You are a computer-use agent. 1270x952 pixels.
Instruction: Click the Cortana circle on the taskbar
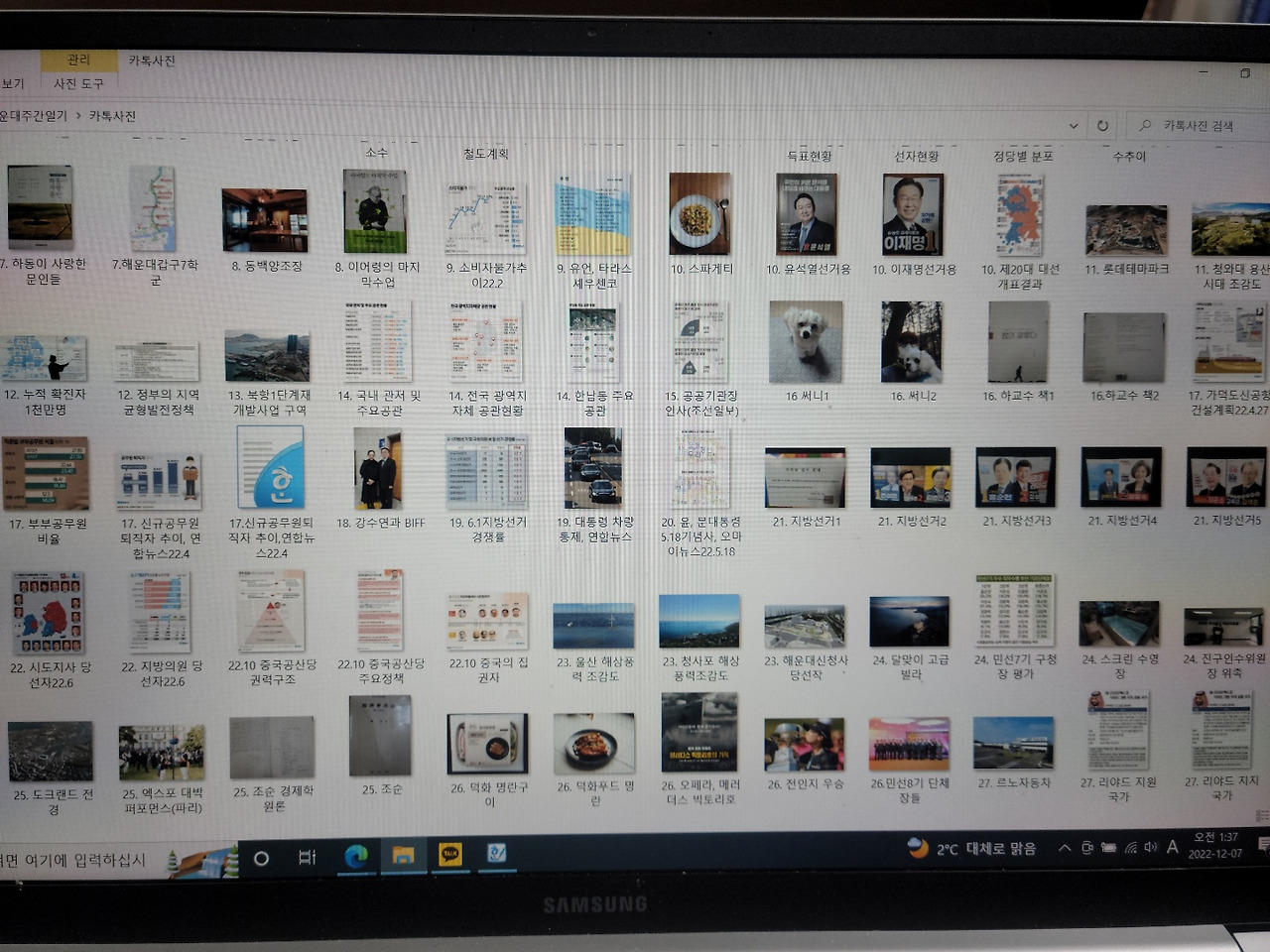point(261,858)
